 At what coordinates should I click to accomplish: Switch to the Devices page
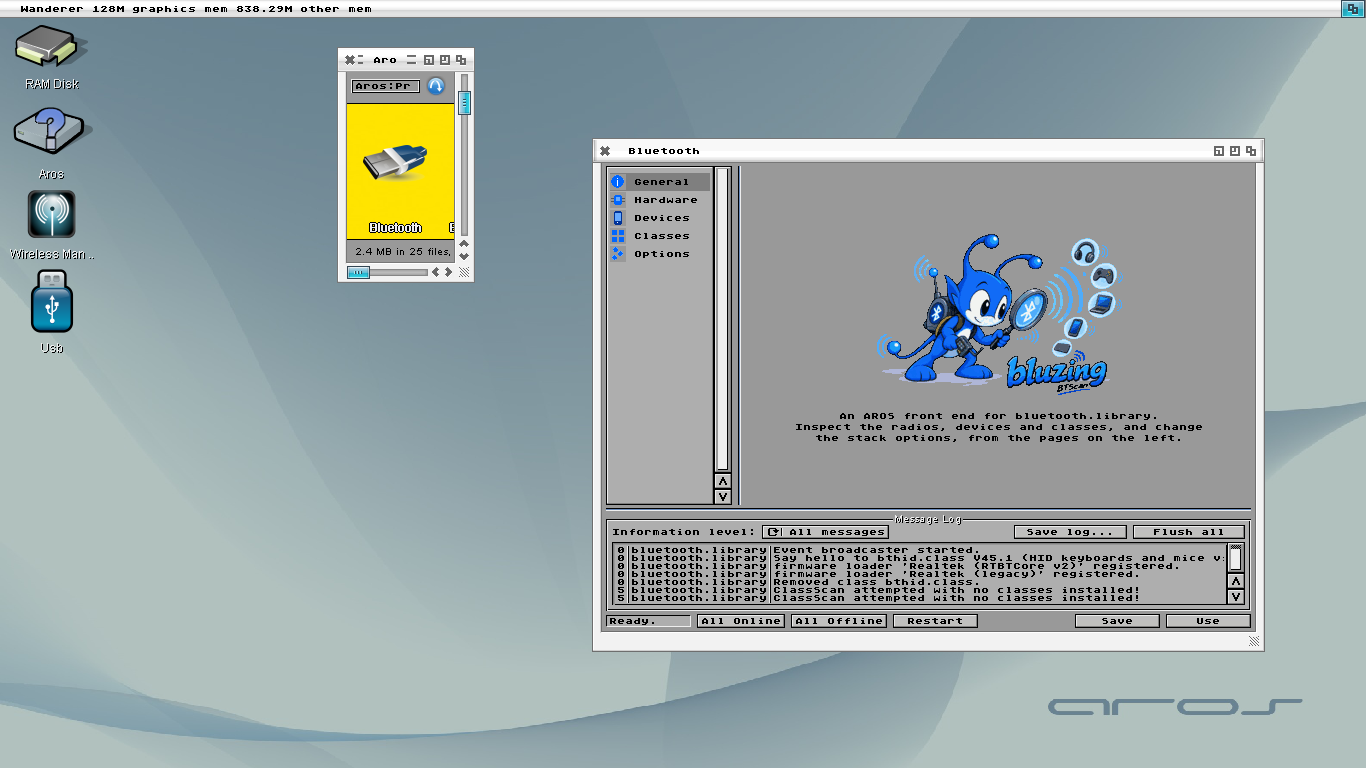pos(660,218)
